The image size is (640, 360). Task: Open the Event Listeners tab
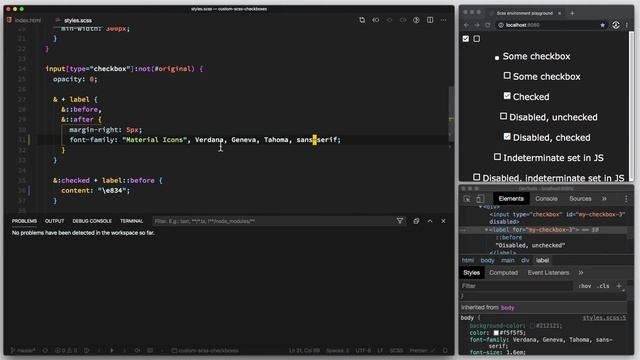[x=548, y=273]
